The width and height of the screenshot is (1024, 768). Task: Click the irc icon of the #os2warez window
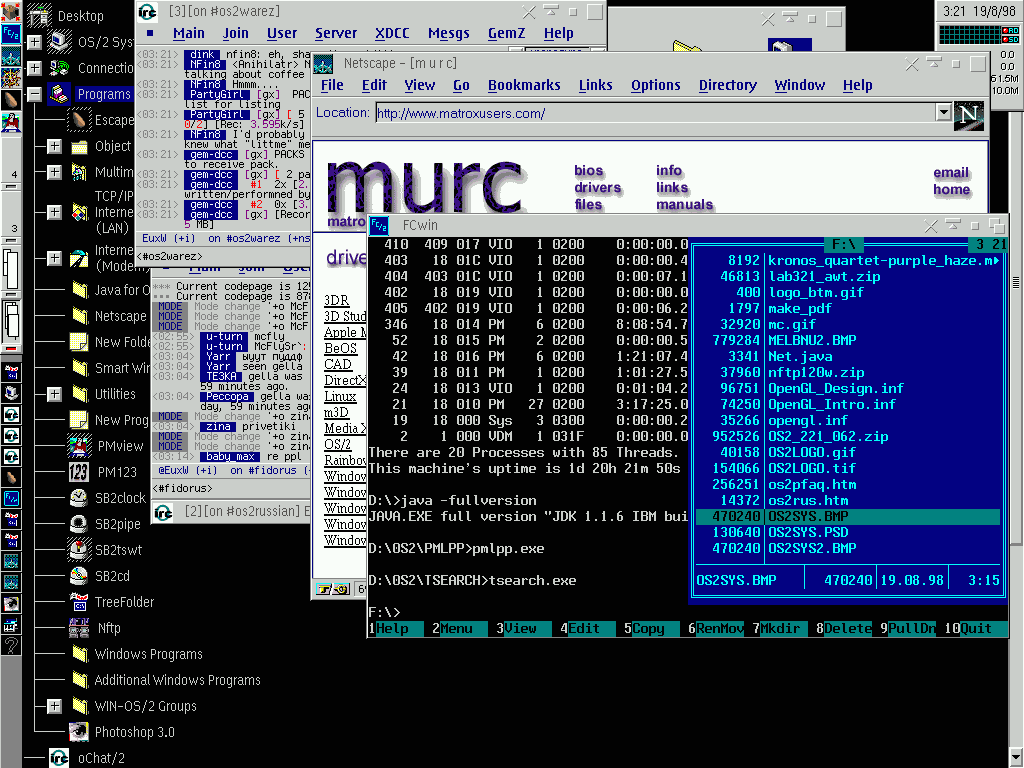tap(148, 12)
